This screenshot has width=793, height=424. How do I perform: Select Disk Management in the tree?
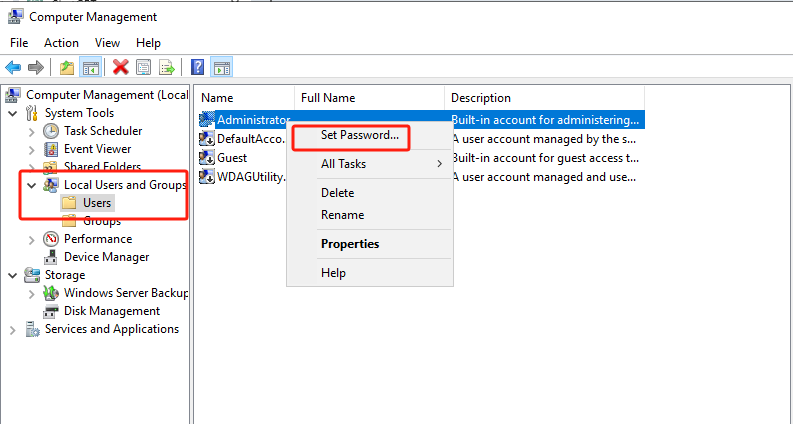pyautogui.click(x=111, y=311)
